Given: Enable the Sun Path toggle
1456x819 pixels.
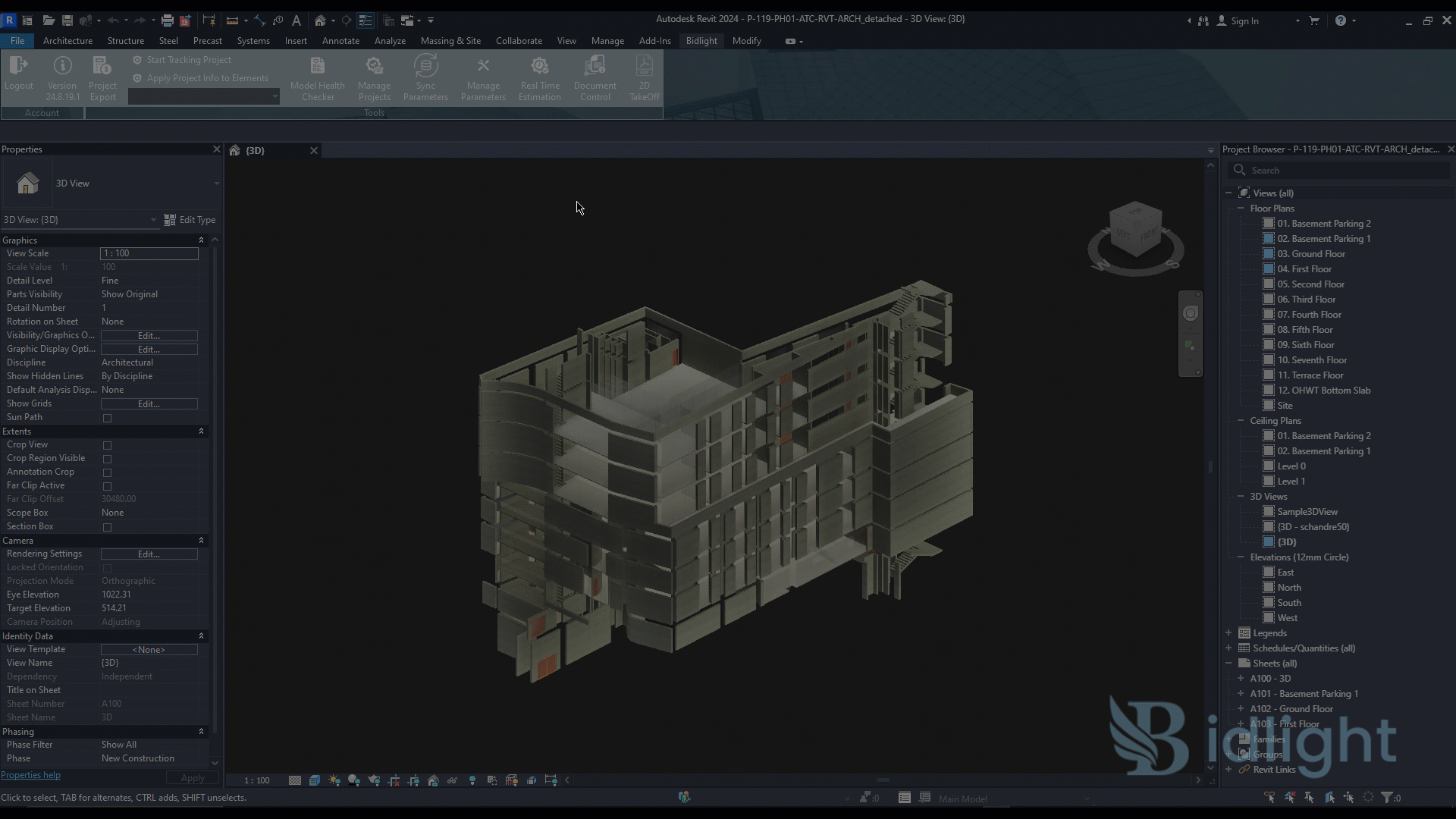Looking at the screenshot, I should pyautogui.click(x=107, y=418).
